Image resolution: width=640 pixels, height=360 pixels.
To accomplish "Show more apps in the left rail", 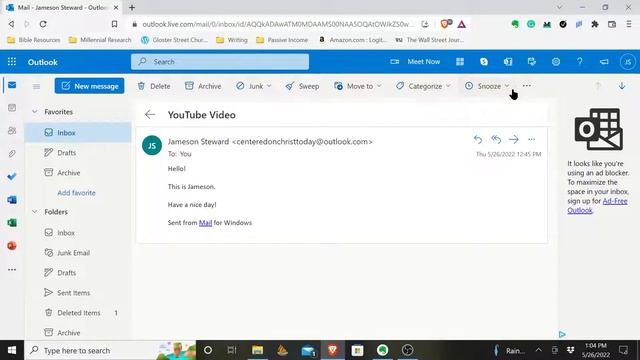I will pos(12,269).
